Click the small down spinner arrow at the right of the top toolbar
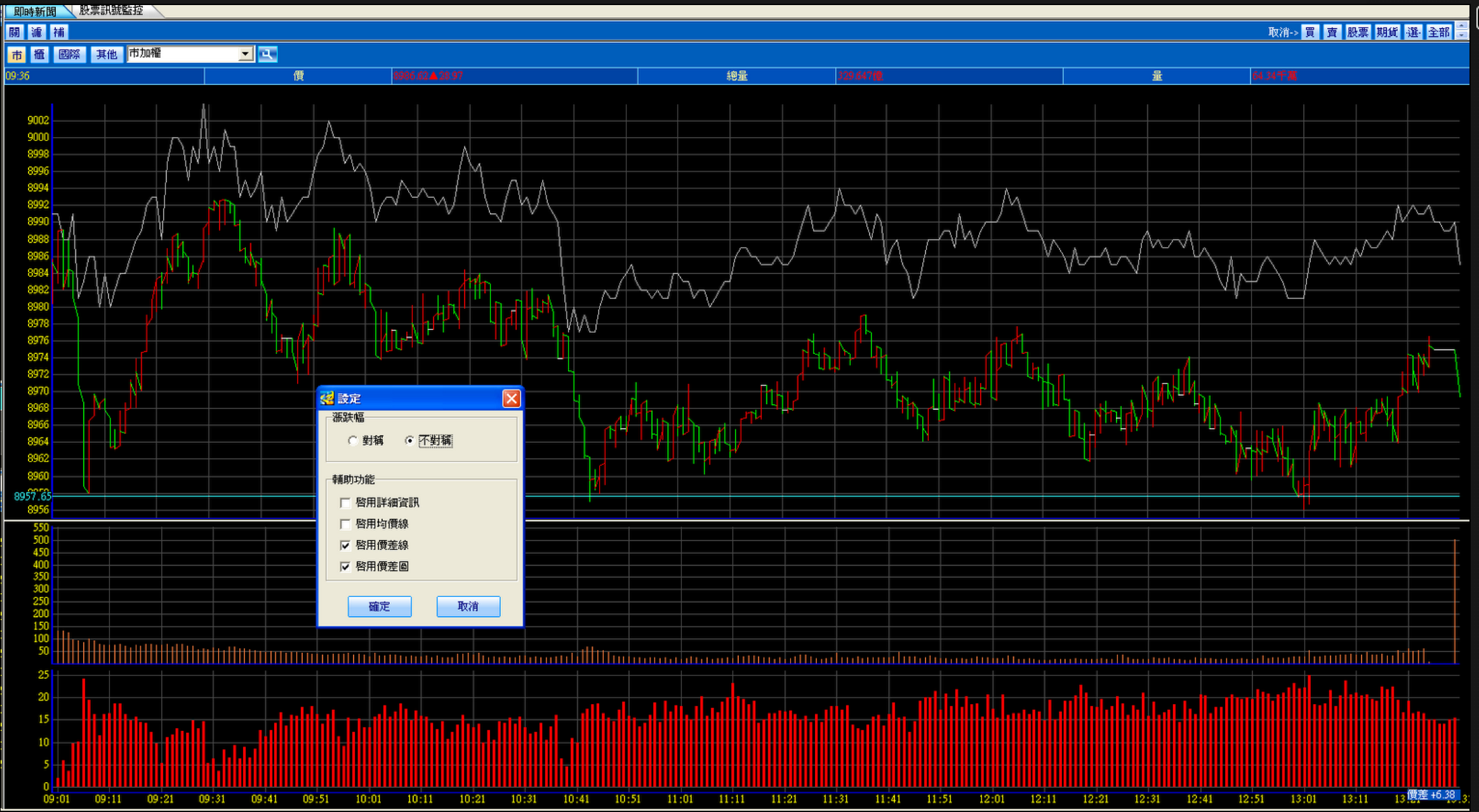This screenshot has height=812, width=1479. click(1461, 36)
